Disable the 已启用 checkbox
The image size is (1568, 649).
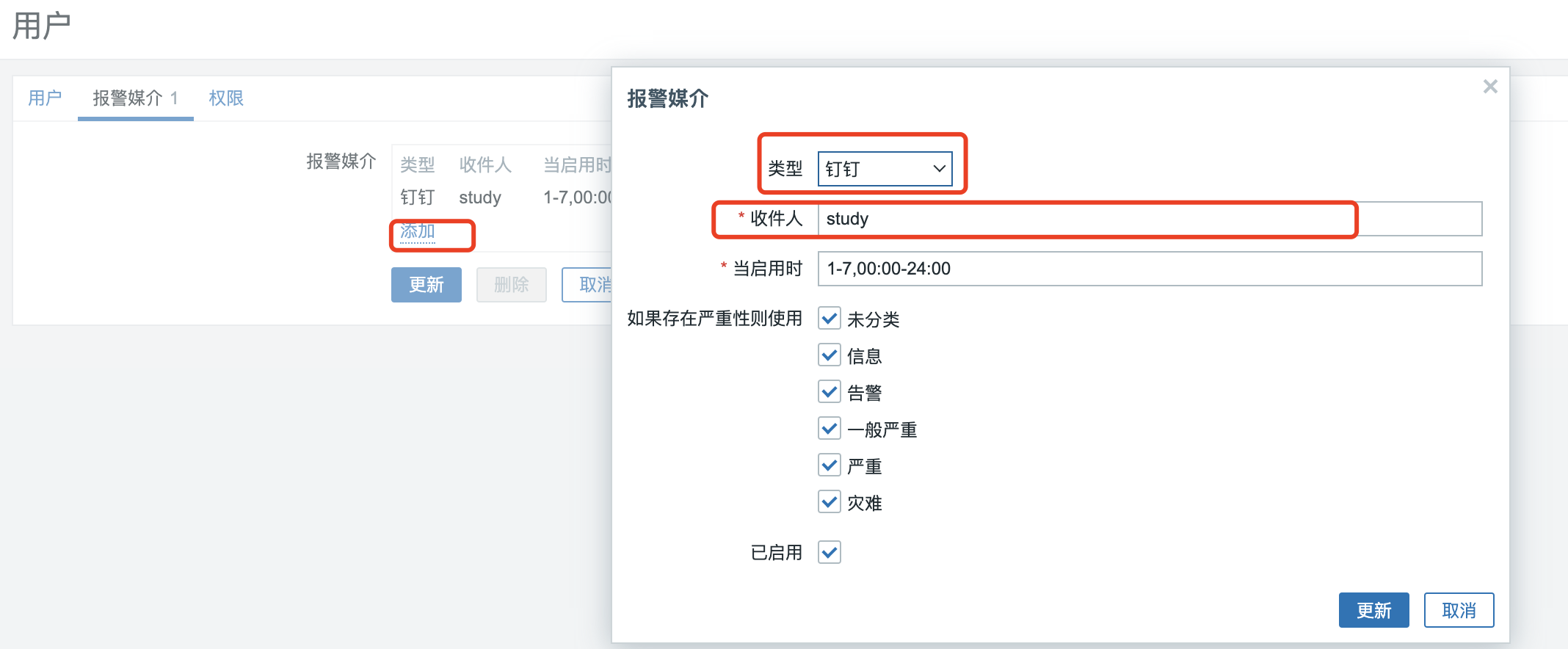830,552
